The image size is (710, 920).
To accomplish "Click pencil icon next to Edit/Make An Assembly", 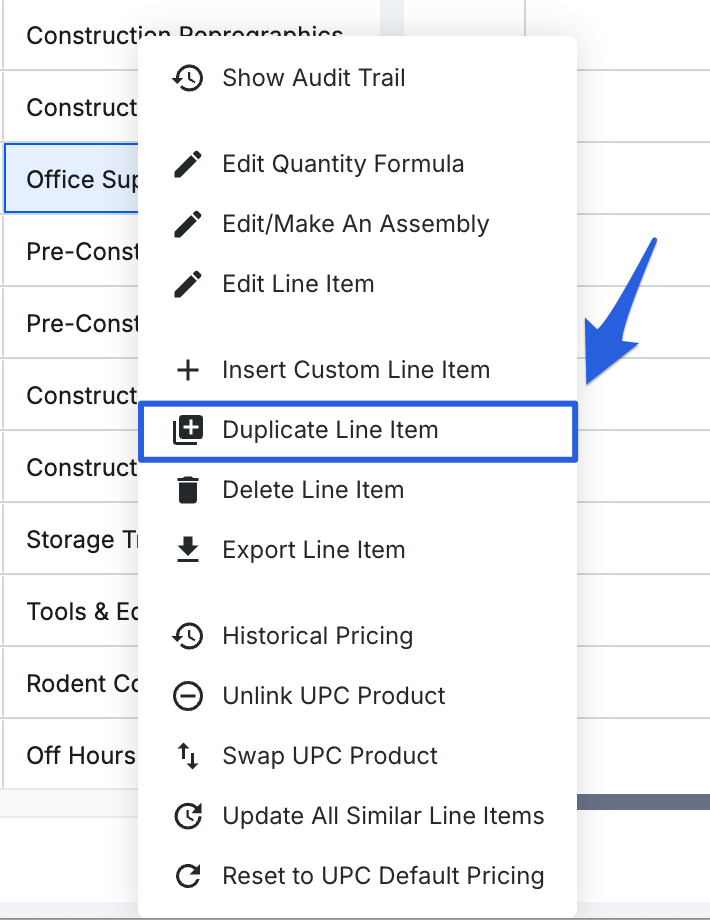I will [188, 224].
